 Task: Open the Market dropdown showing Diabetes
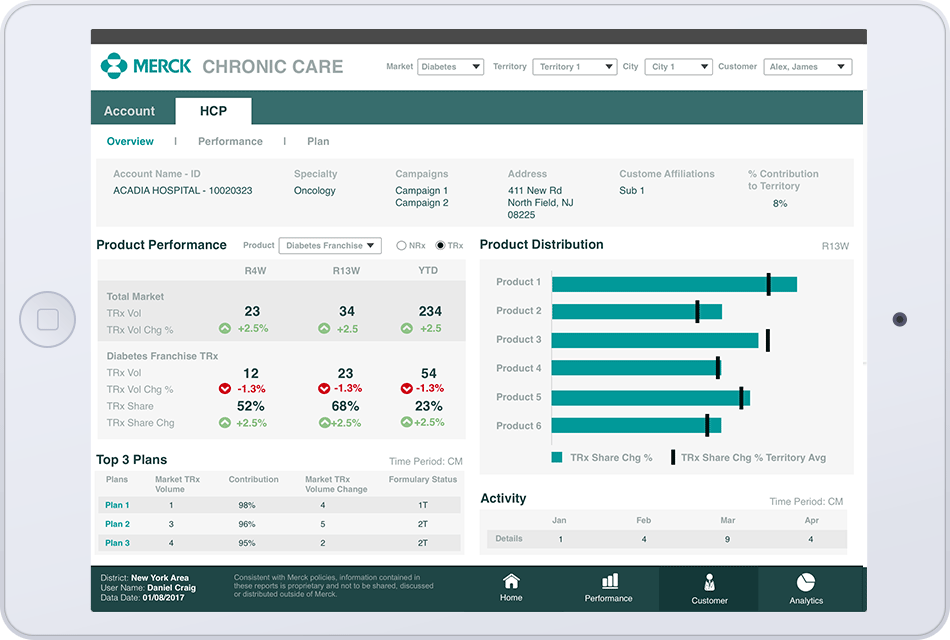450,66
